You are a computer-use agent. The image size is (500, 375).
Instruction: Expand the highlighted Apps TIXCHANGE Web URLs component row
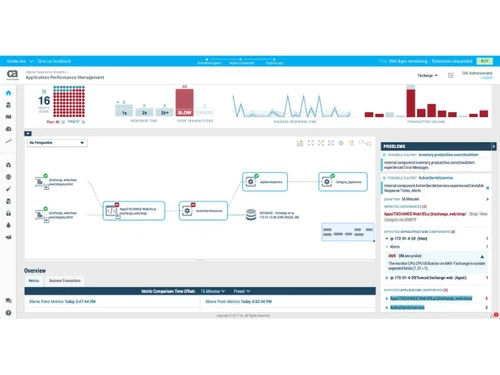pos(387,298)
